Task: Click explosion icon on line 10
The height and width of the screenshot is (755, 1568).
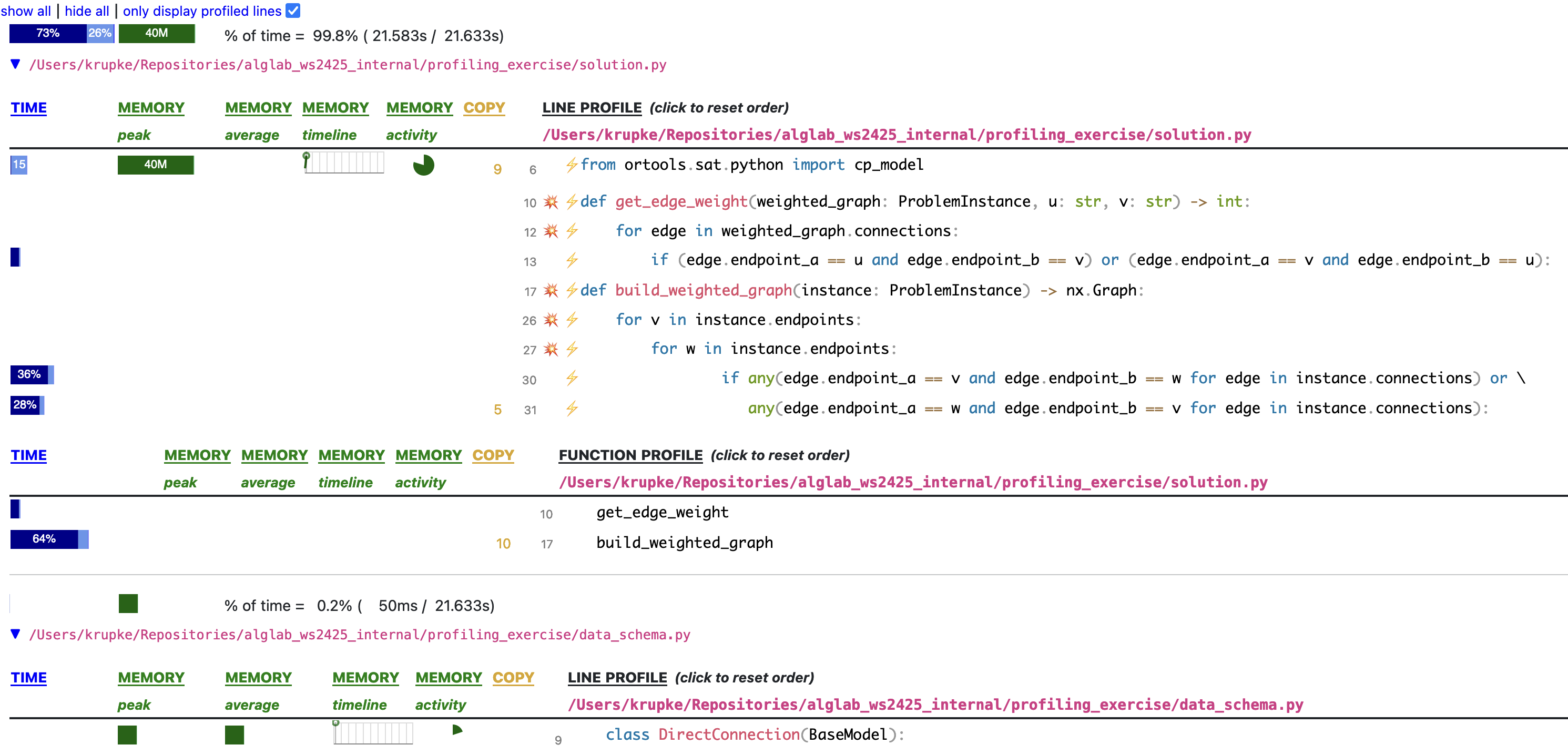Action: point(550,201)
